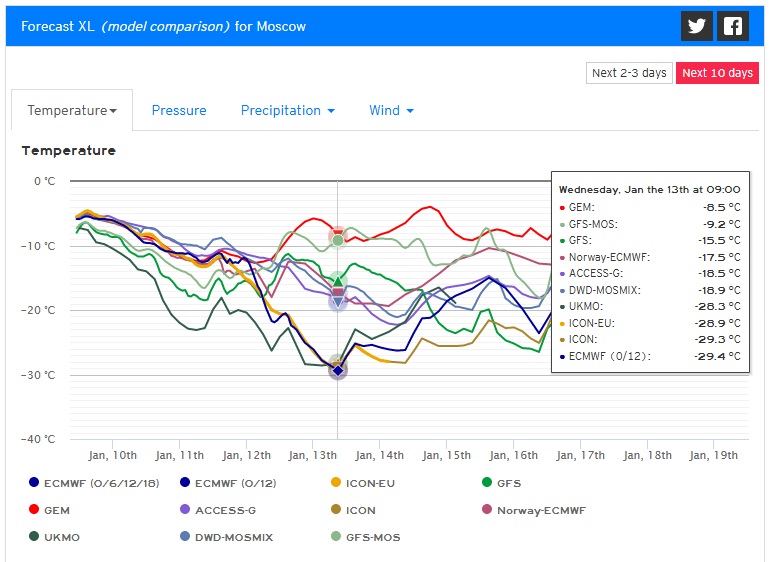
Task: Click the 0 °C axis label
Action: (45, 181)
